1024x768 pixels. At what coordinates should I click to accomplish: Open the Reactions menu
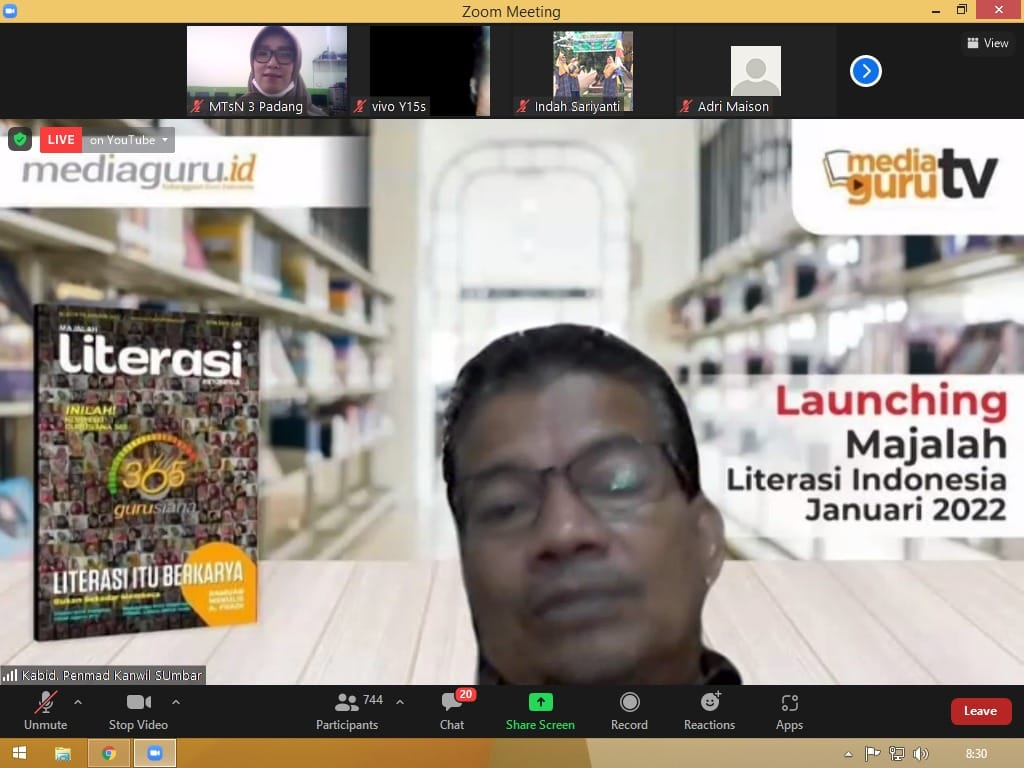tap(709, 703)
